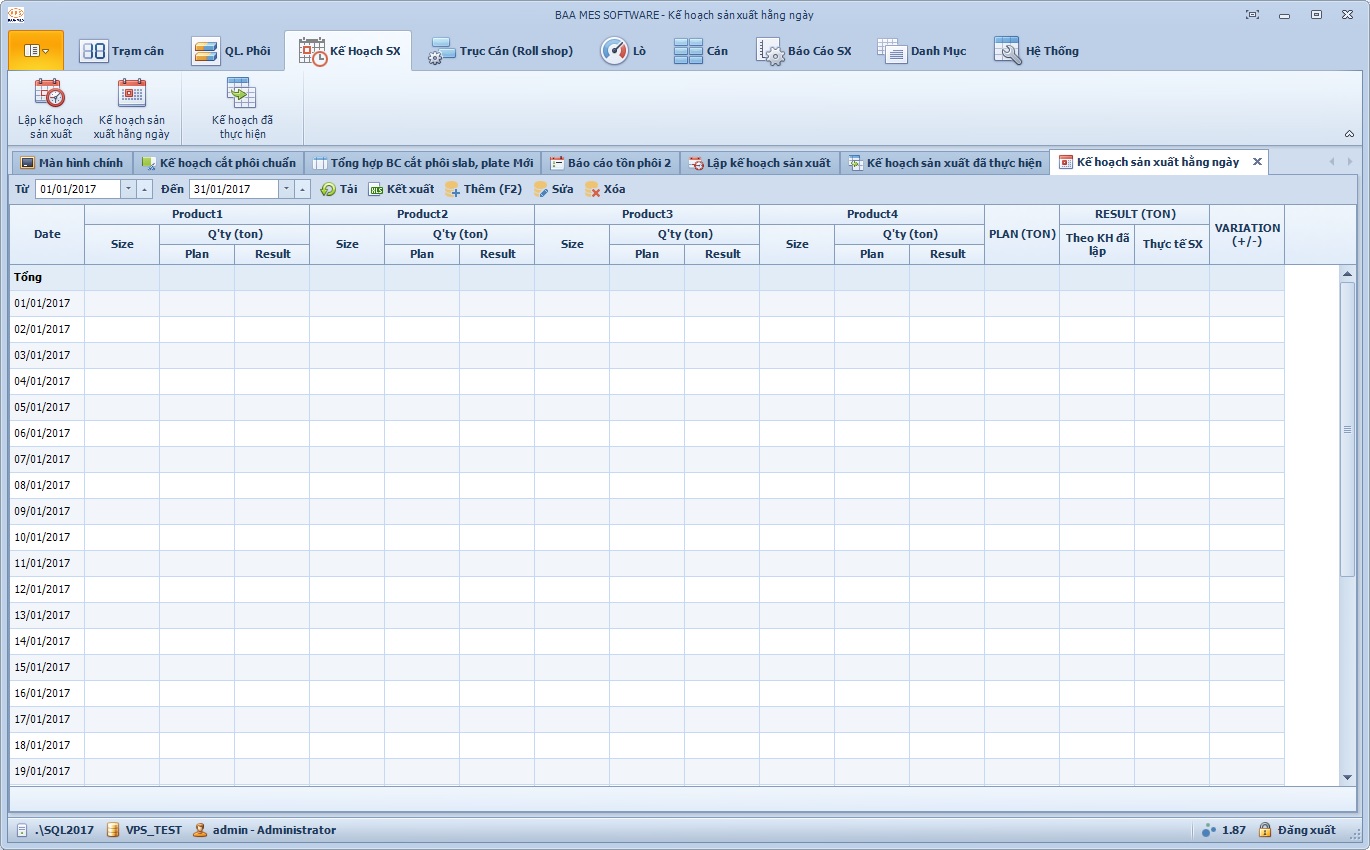The image size is (1370, 850).
Task: Click the scrollbar down arrow of the grid
Action: pos(1347,777)
